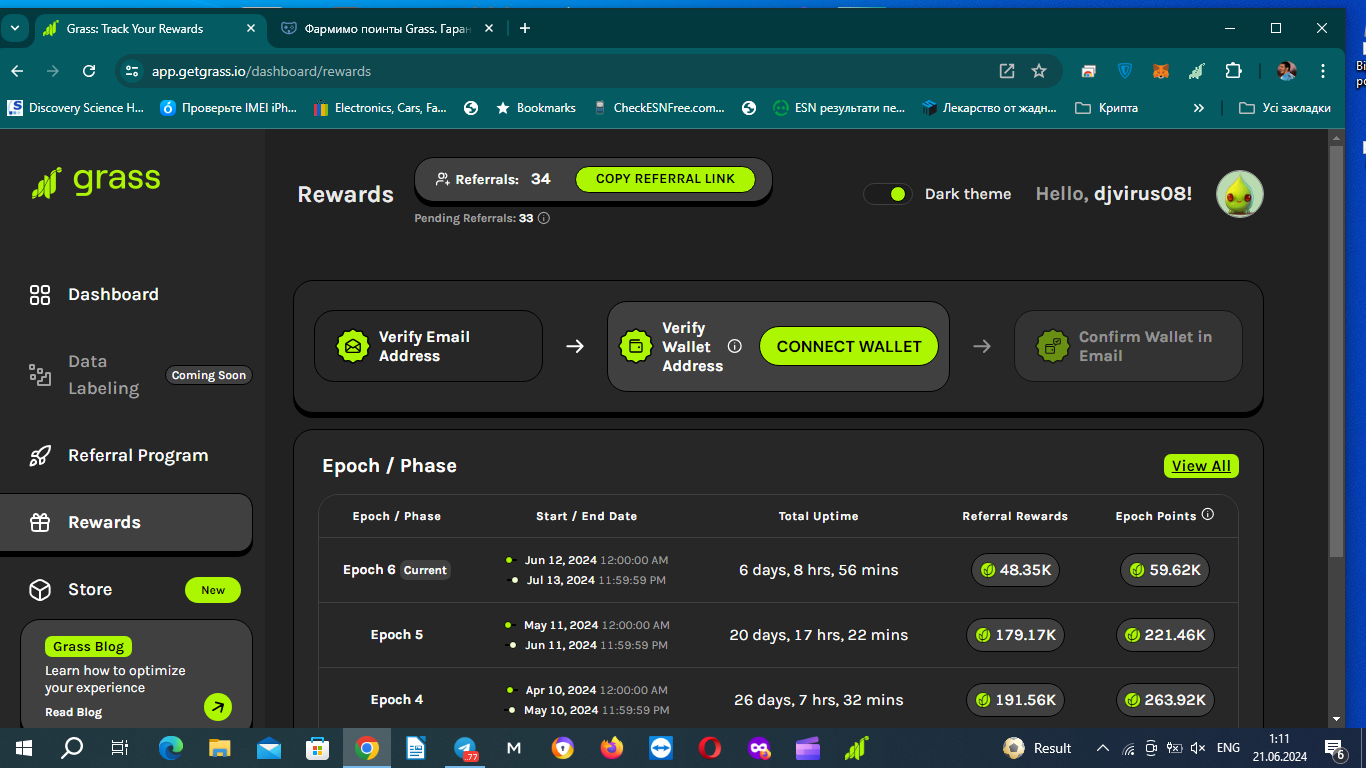Bookmark this page with the star icon
The width and height of the screenshot is (1366, 768).
[1039, 71]
